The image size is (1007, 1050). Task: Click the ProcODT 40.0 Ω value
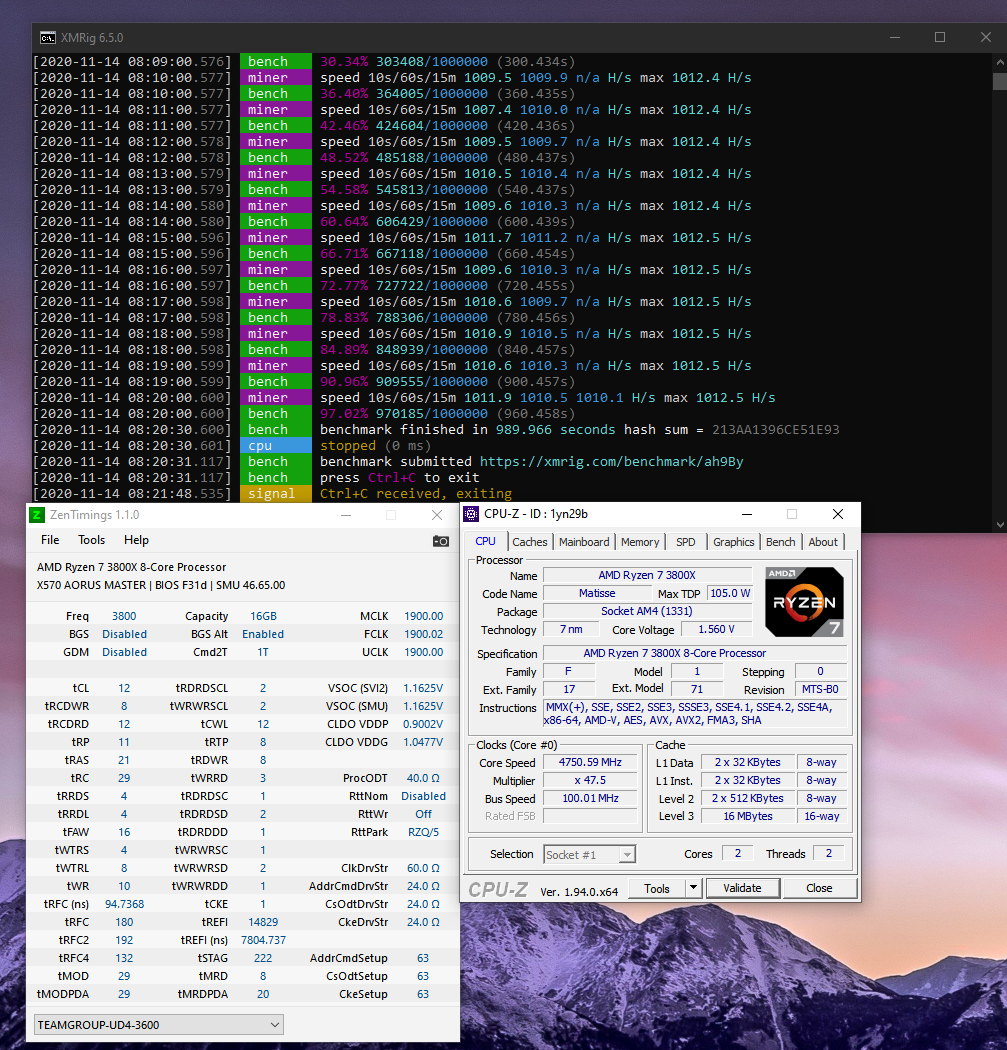click(423, 778)
